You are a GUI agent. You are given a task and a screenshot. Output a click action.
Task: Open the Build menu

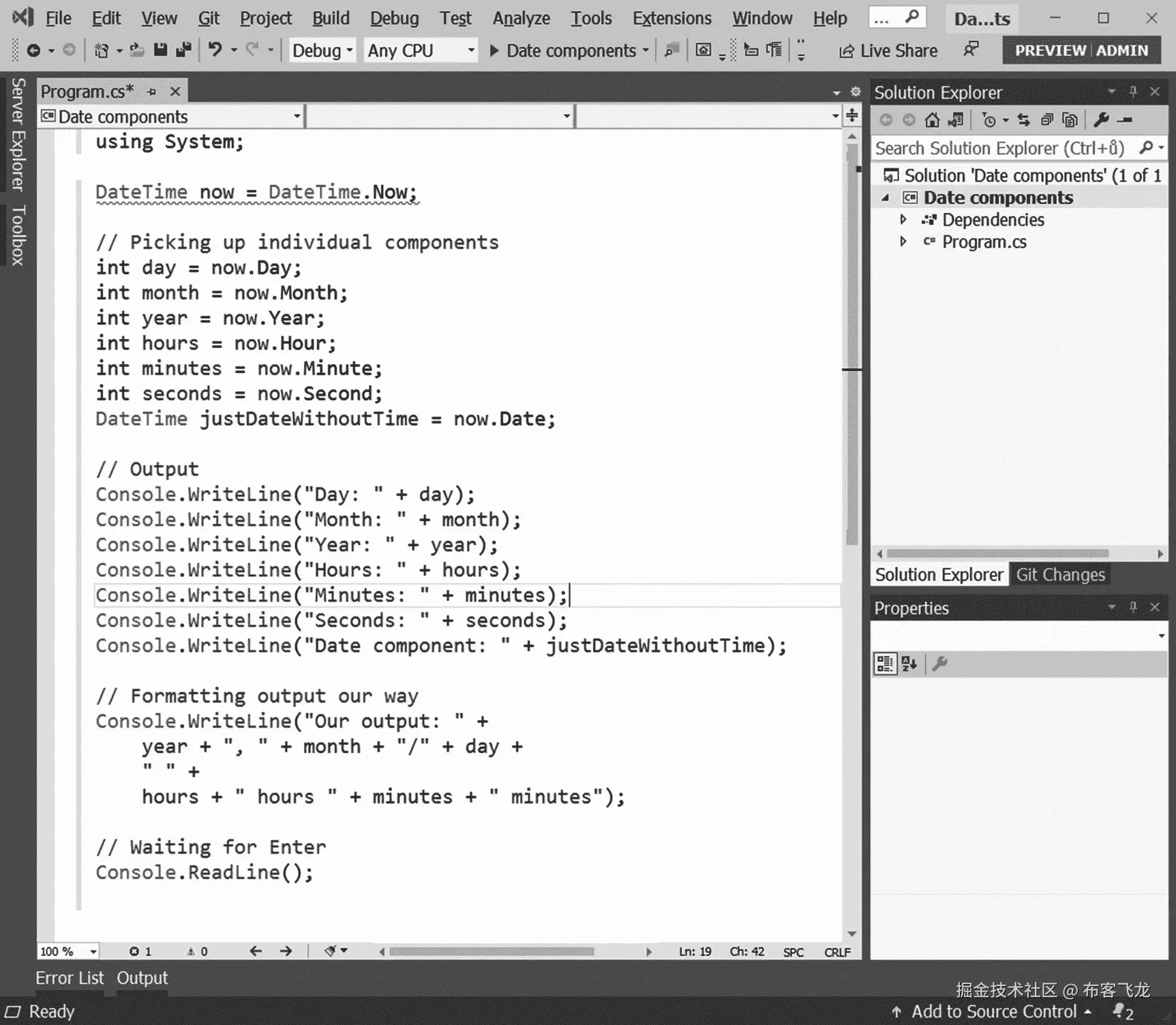tap(331, 18)
